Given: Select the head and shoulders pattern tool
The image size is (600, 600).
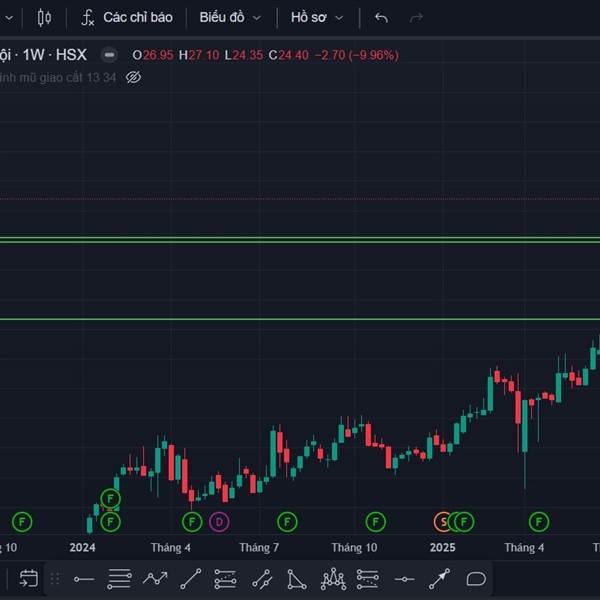Looking at the screenshot, I should [x=333, y=578].
